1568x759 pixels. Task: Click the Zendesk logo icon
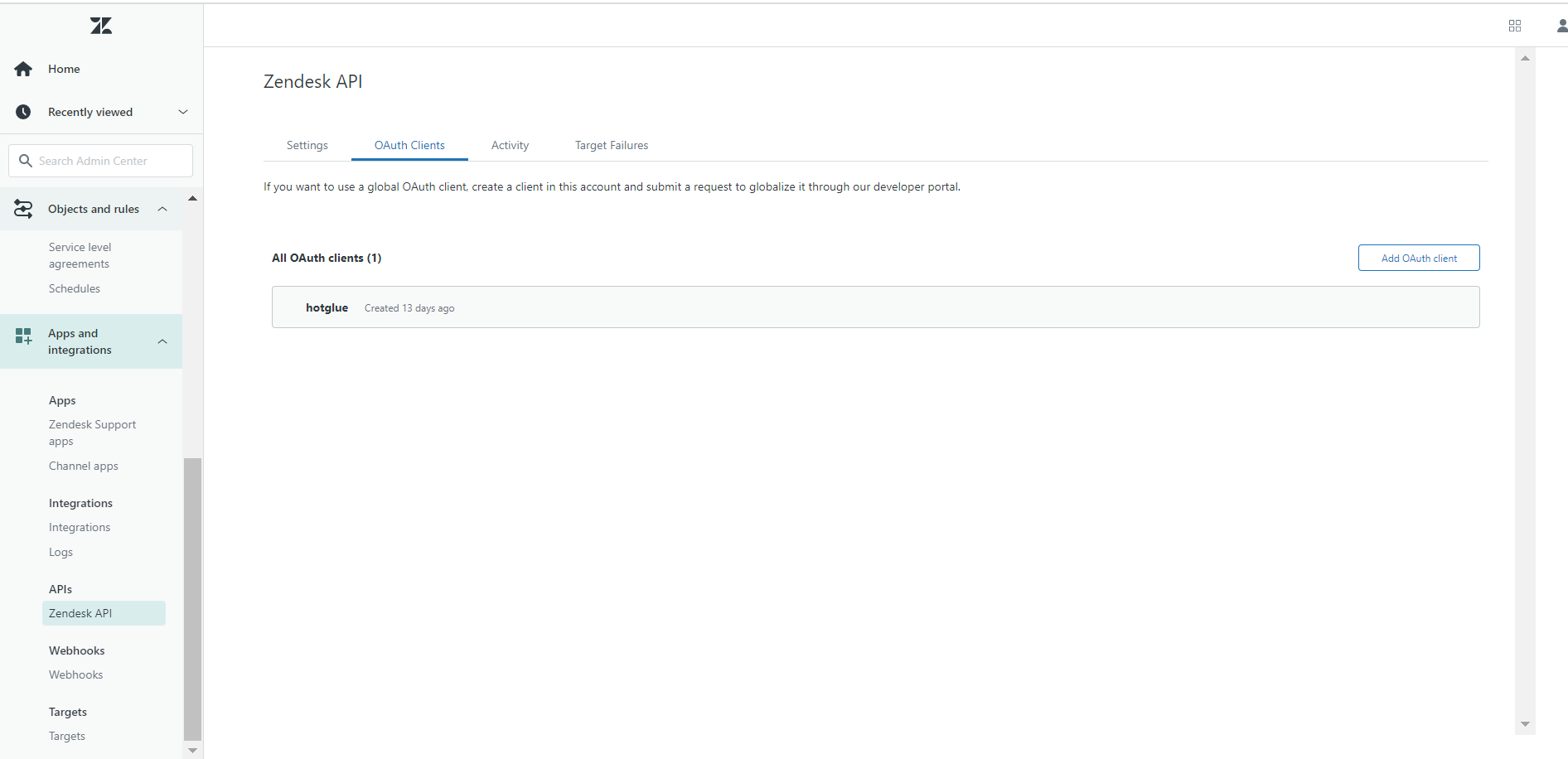coord(101,26)
